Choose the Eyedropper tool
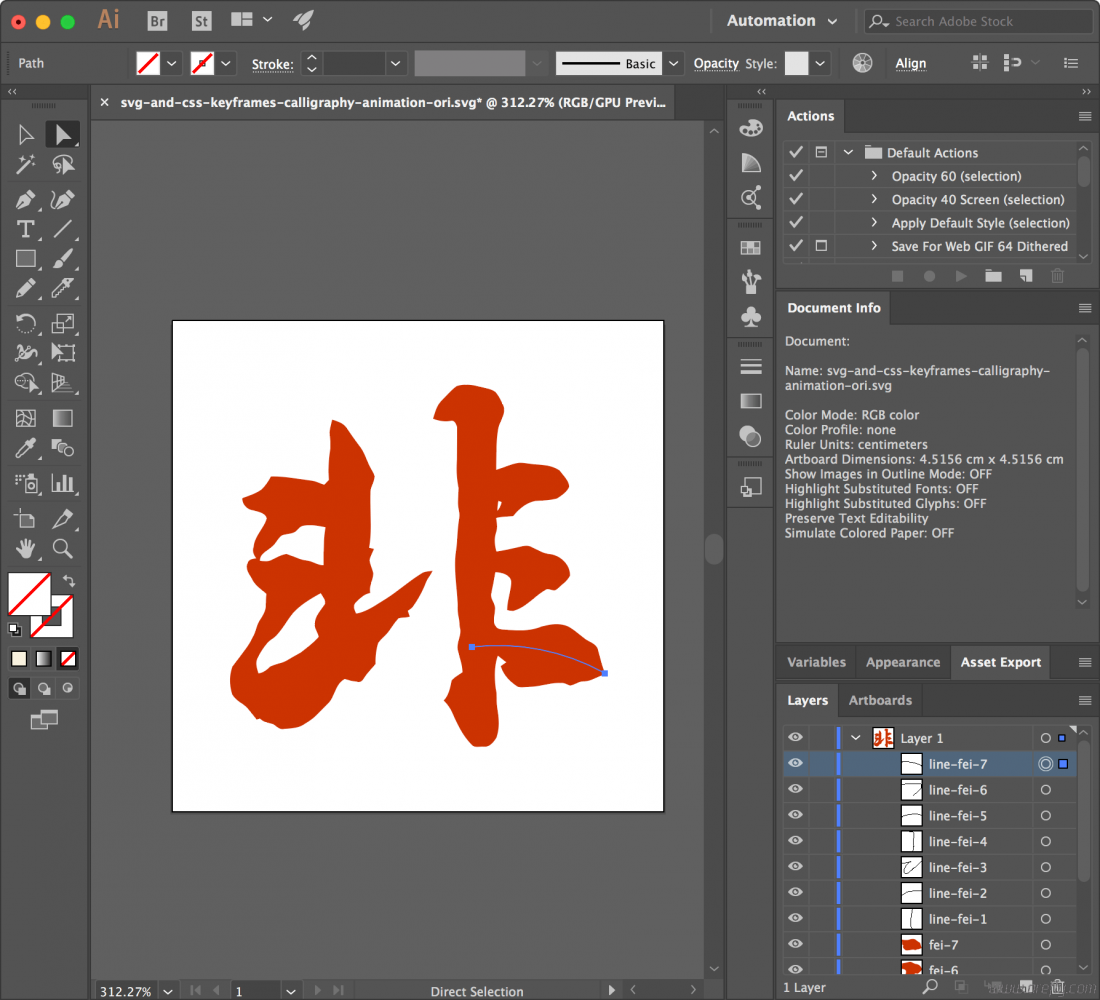Image resolution: width=1100 pixels, height=1000 pixels. (x=26, y=448)
